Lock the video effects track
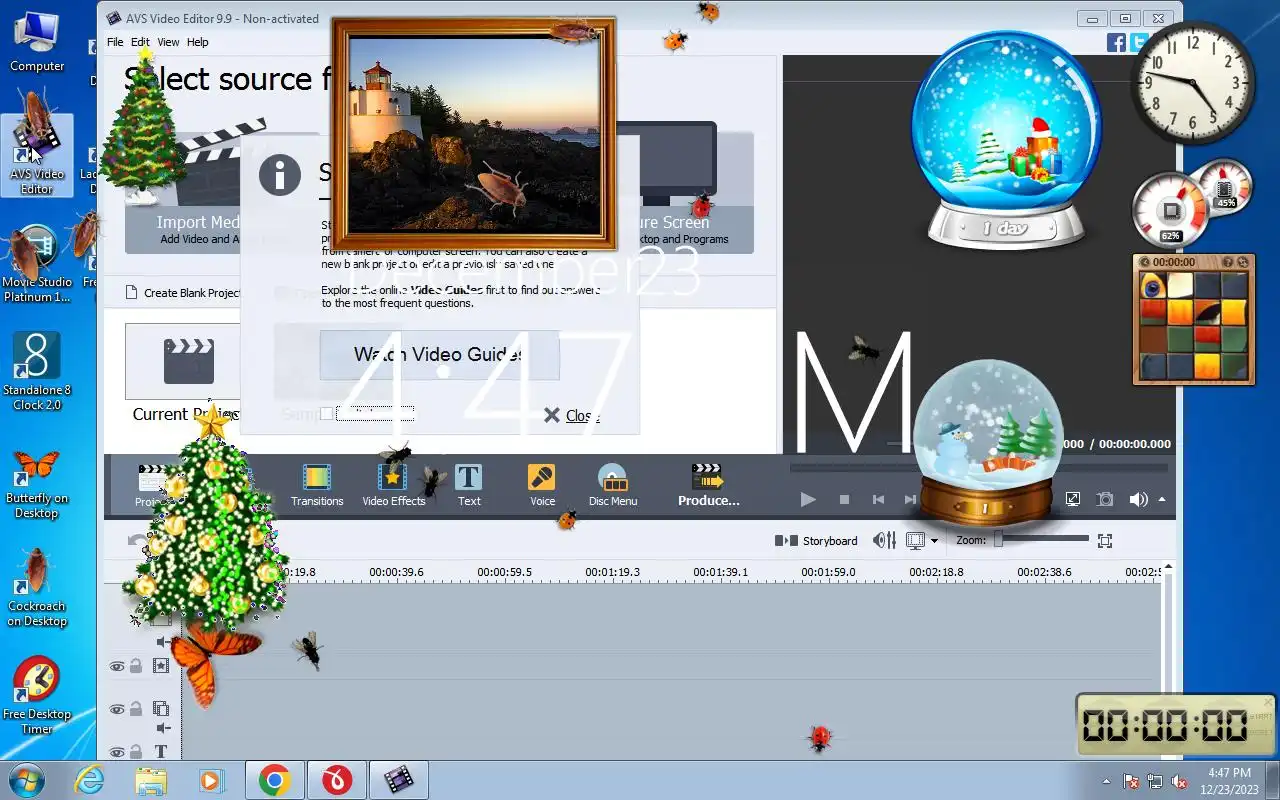The width and height of the screenshot is (1280, 800). pyautogui.click(x=136, y=666)
